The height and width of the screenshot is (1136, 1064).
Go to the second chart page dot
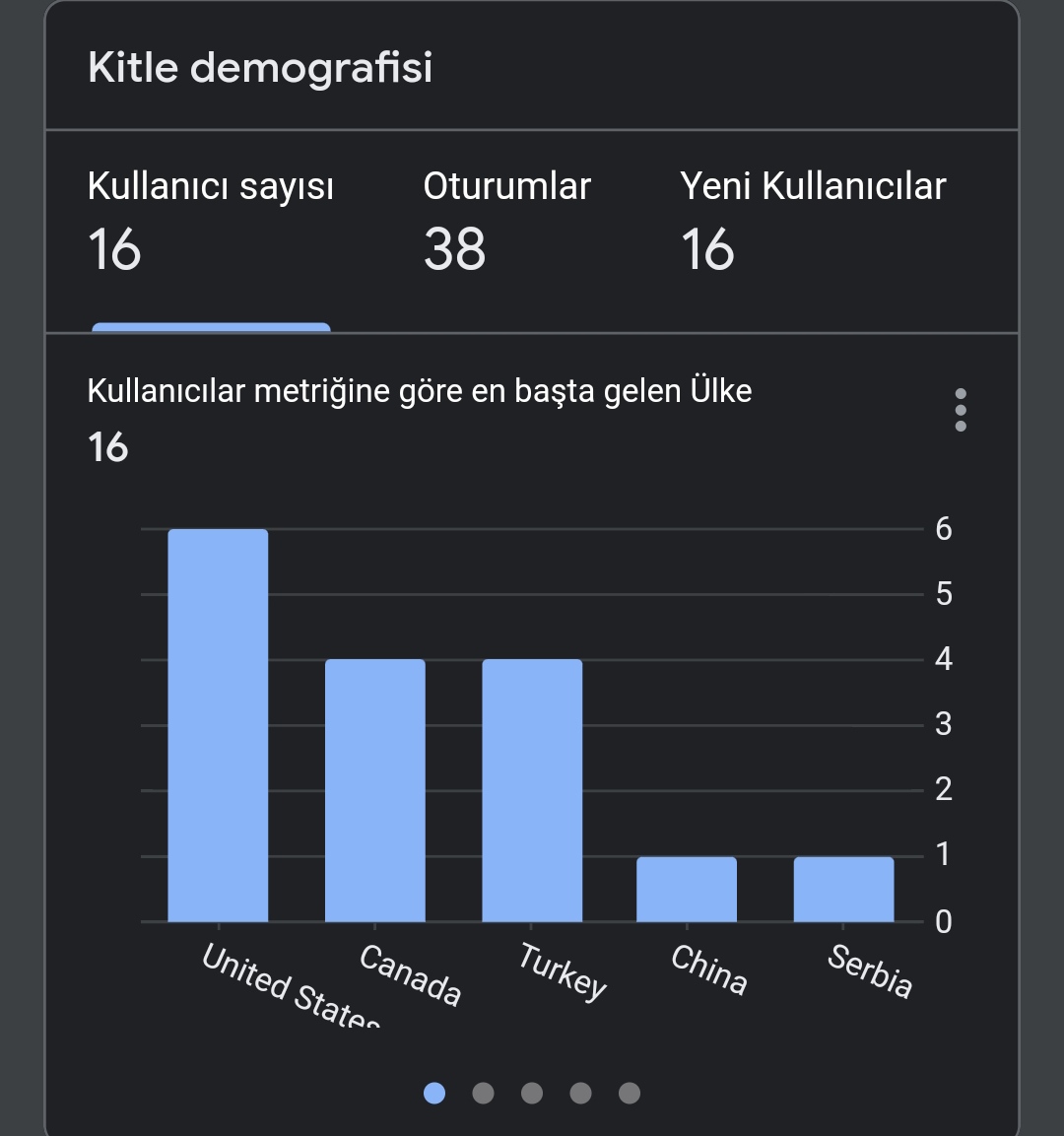click(x=483, y=1093)
